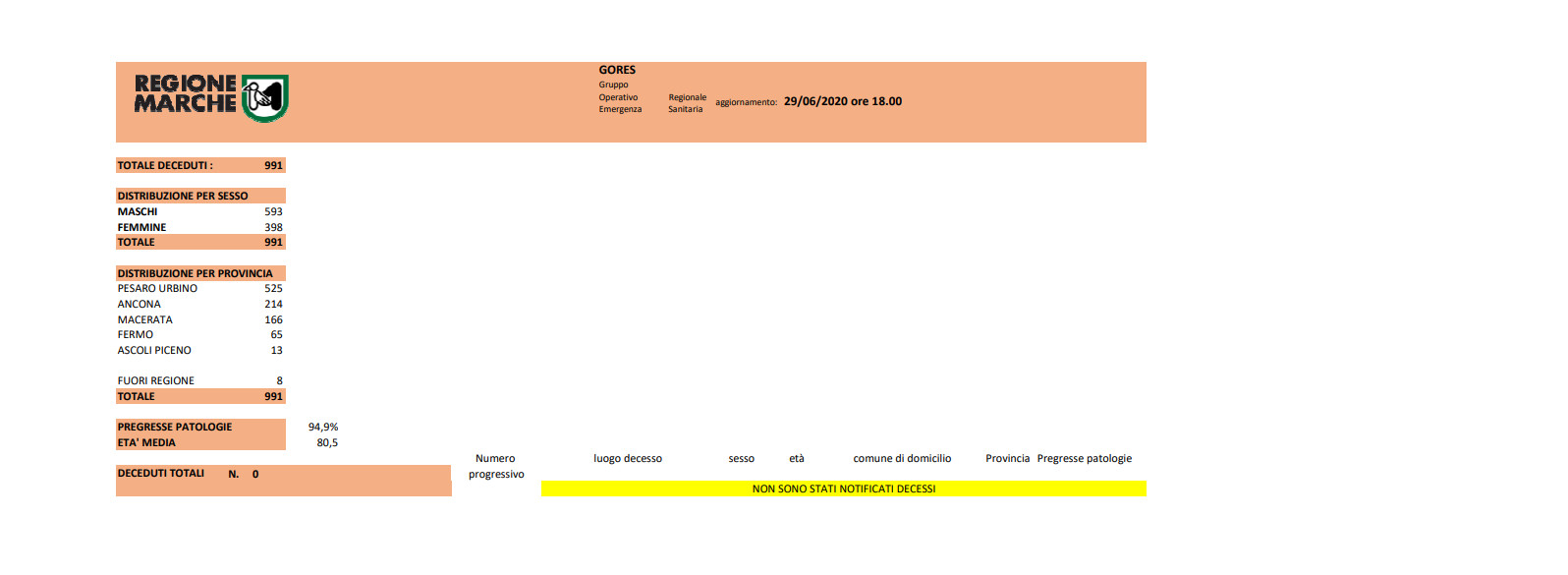Image resolution: width=1568 pixels, height=575 pixels.
Task: Select the FEMMINE row label
Action: 141,227
